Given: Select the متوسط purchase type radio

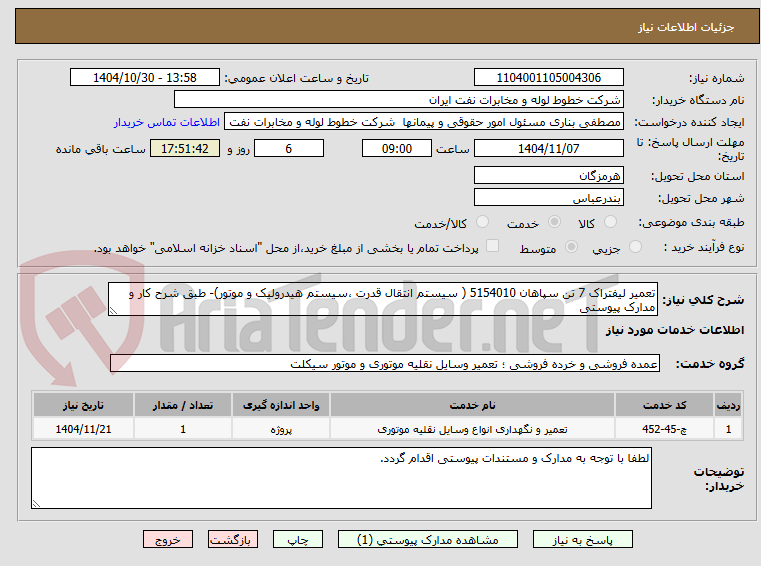Looking at the screenshot, I should click(572, 247).
